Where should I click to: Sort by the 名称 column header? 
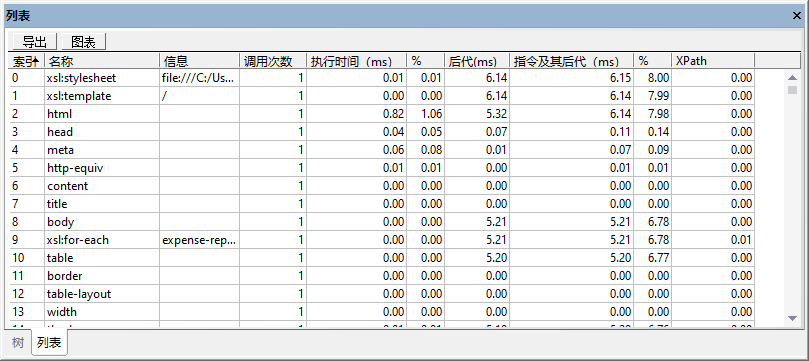[x=102, y=61]
